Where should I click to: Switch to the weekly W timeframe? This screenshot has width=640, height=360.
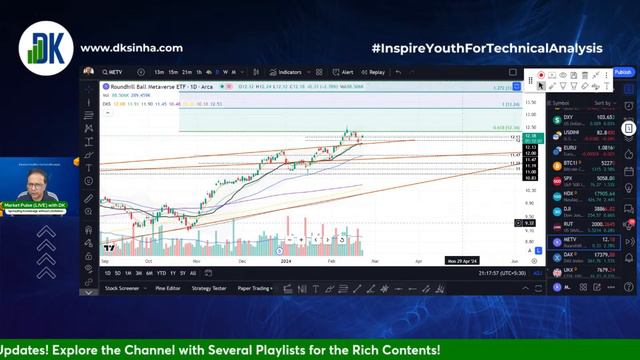(x=225, y=72)
